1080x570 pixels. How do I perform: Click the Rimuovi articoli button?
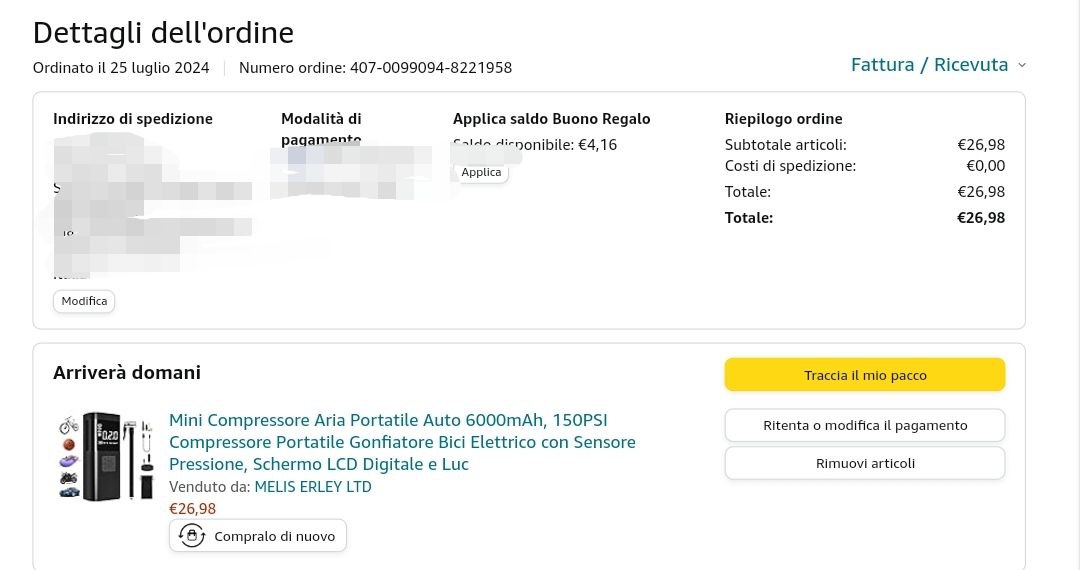pos(865,463)
